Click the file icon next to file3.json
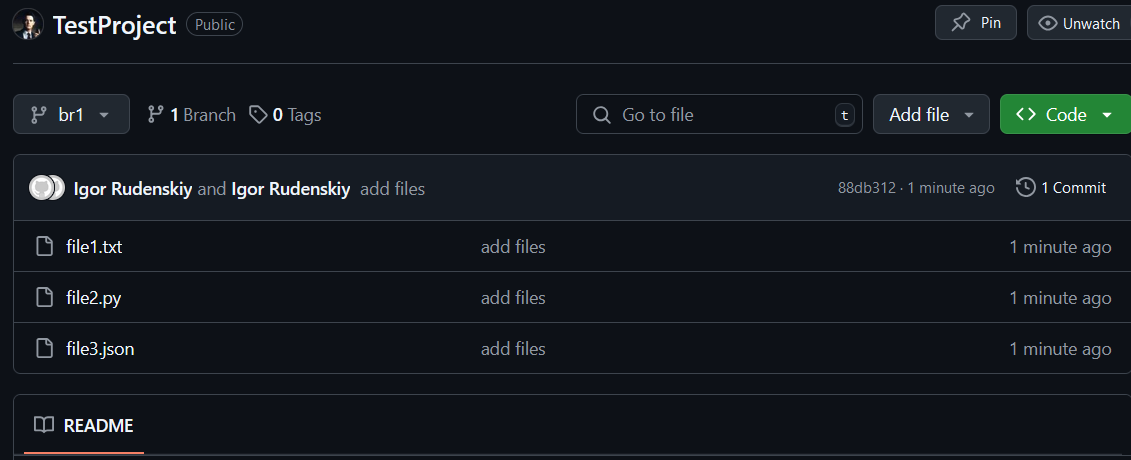 [x=45, y=349]
